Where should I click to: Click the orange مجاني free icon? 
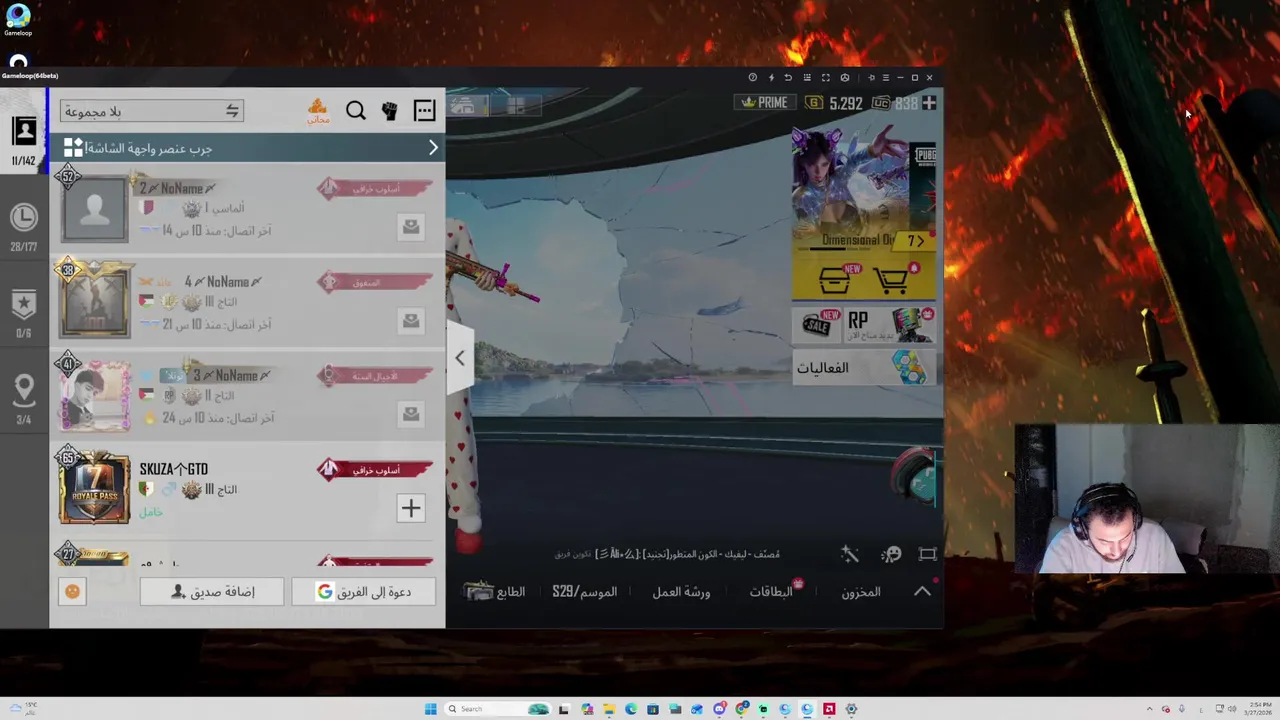(x=318, y=111)
